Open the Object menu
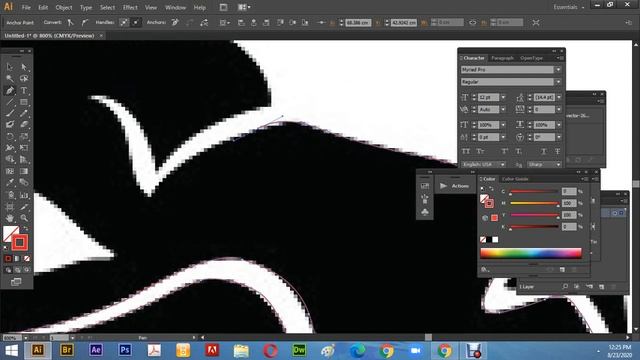The image size is (640, 360). click(64, 7)
